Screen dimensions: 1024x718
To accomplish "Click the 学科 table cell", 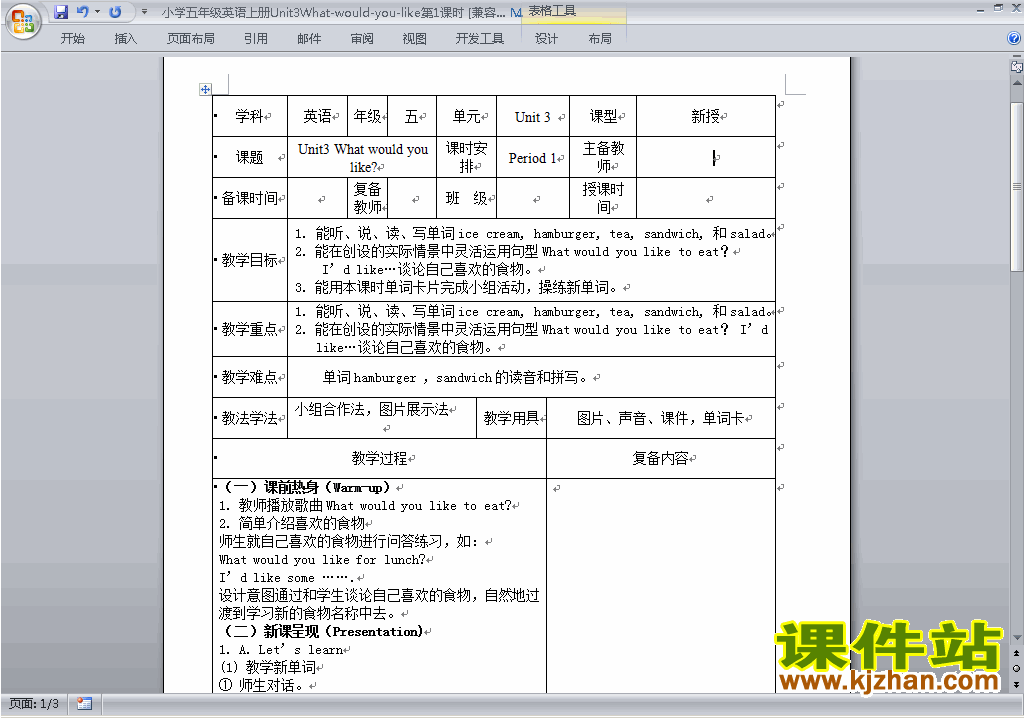I will tap(250, 116).
